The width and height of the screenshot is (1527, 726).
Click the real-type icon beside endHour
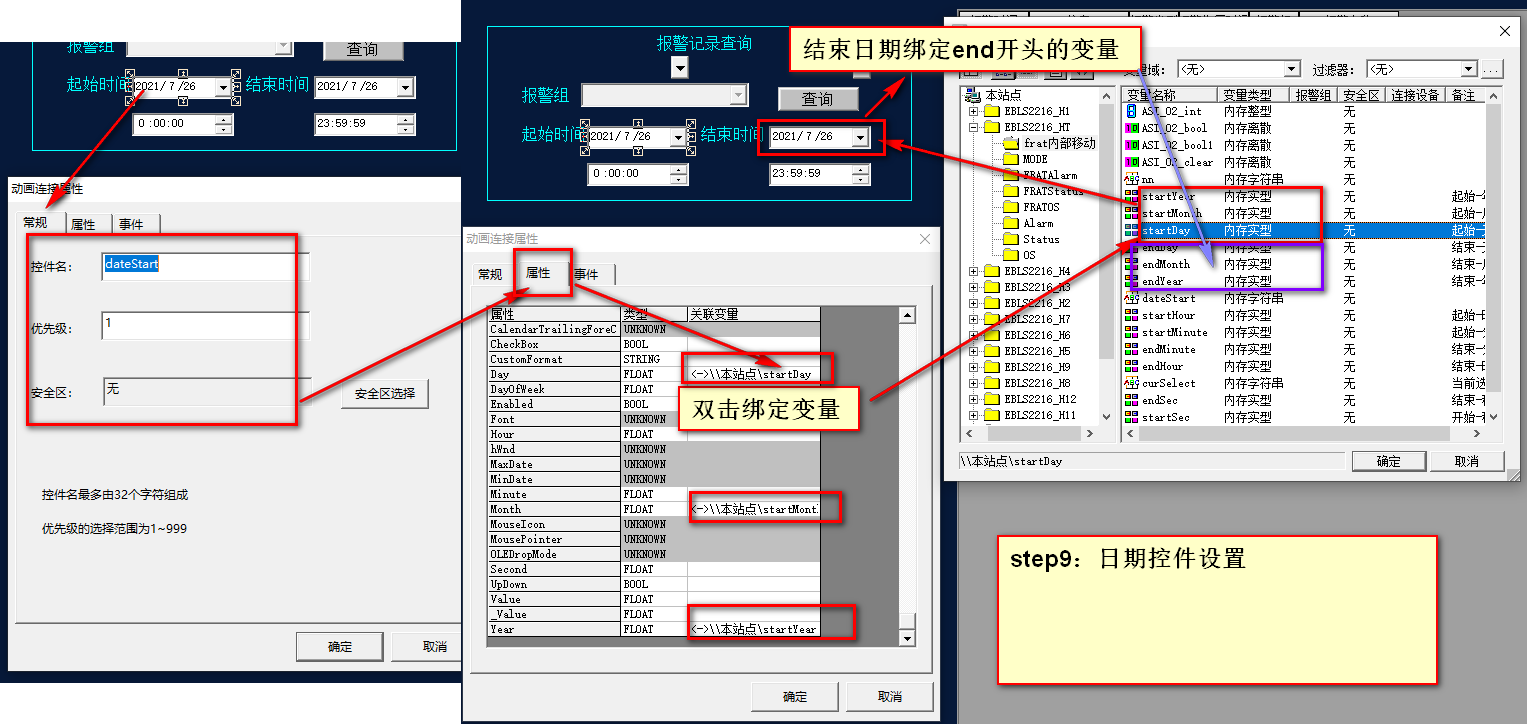click(x=1131, y=366)
